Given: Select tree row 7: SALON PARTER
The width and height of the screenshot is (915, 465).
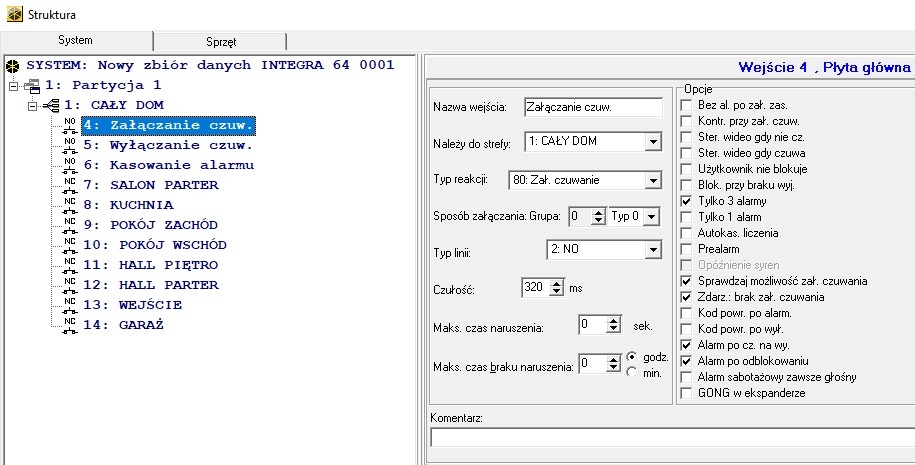Looking at the screenshot, I should point(151,186).
